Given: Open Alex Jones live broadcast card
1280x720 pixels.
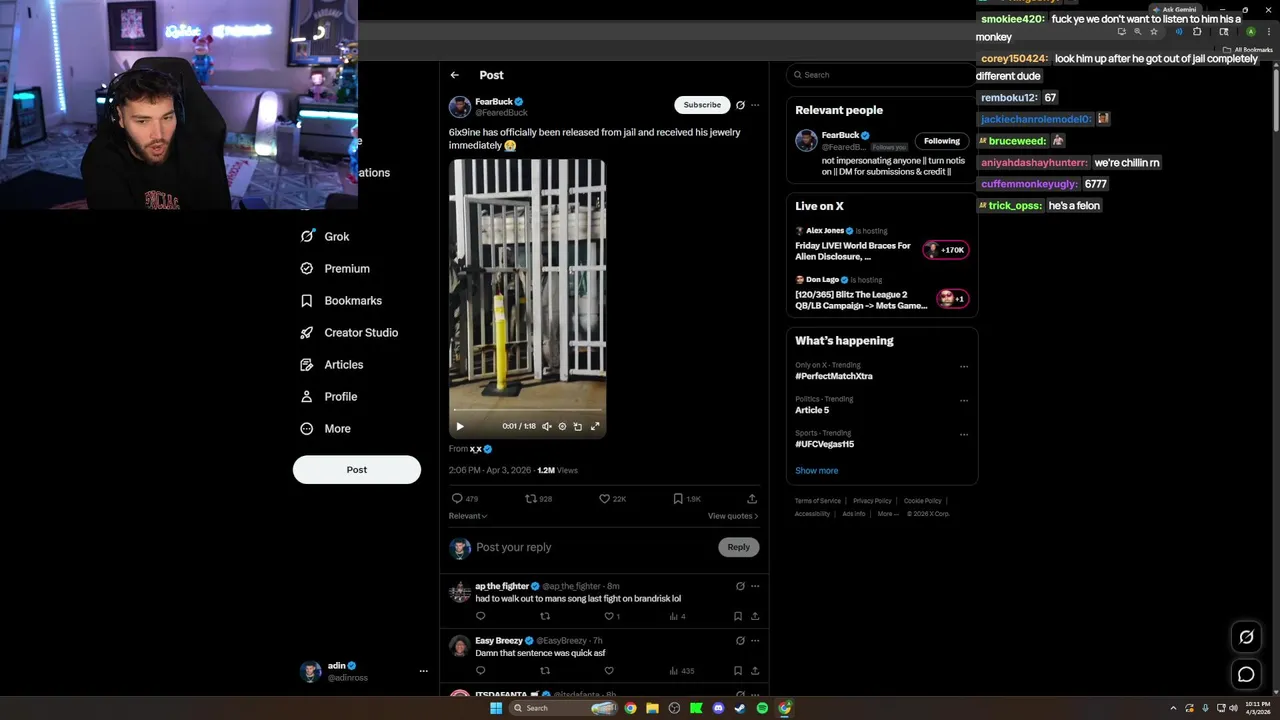Looking at the screenshot, I should pos(882,244).
